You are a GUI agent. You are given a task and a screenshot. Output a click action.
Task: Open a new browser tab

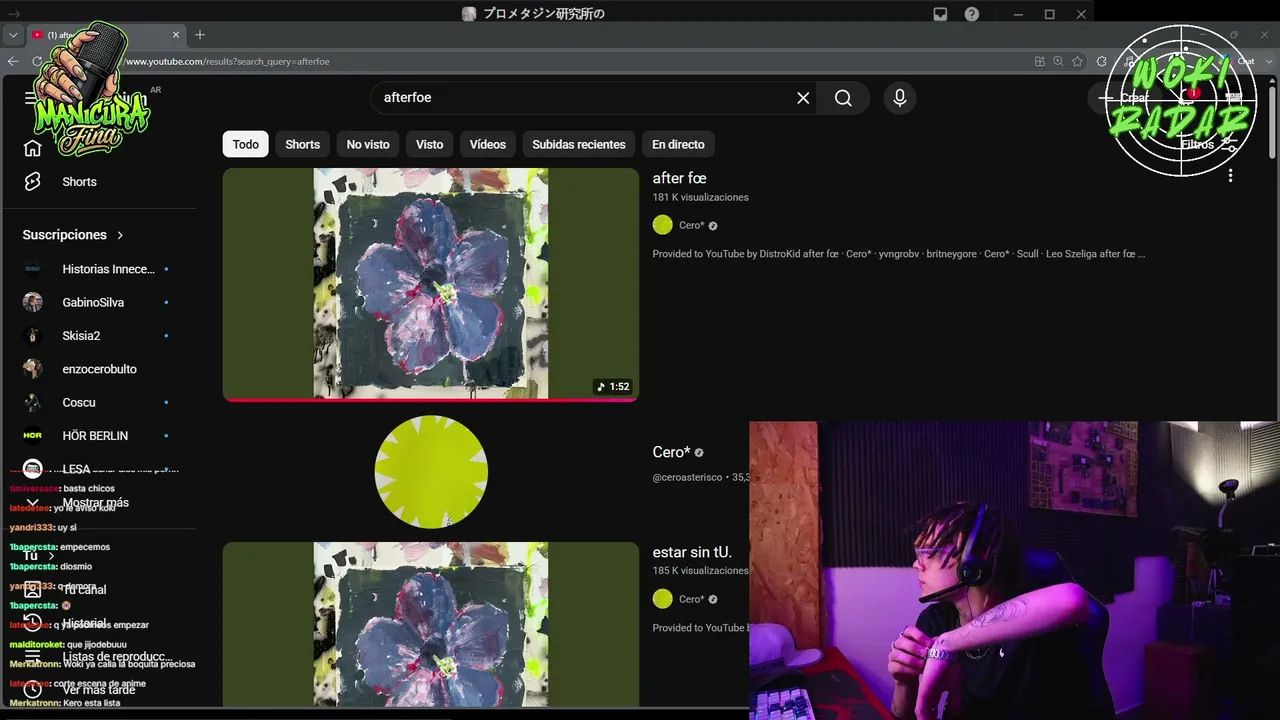(x=200, y=34)
